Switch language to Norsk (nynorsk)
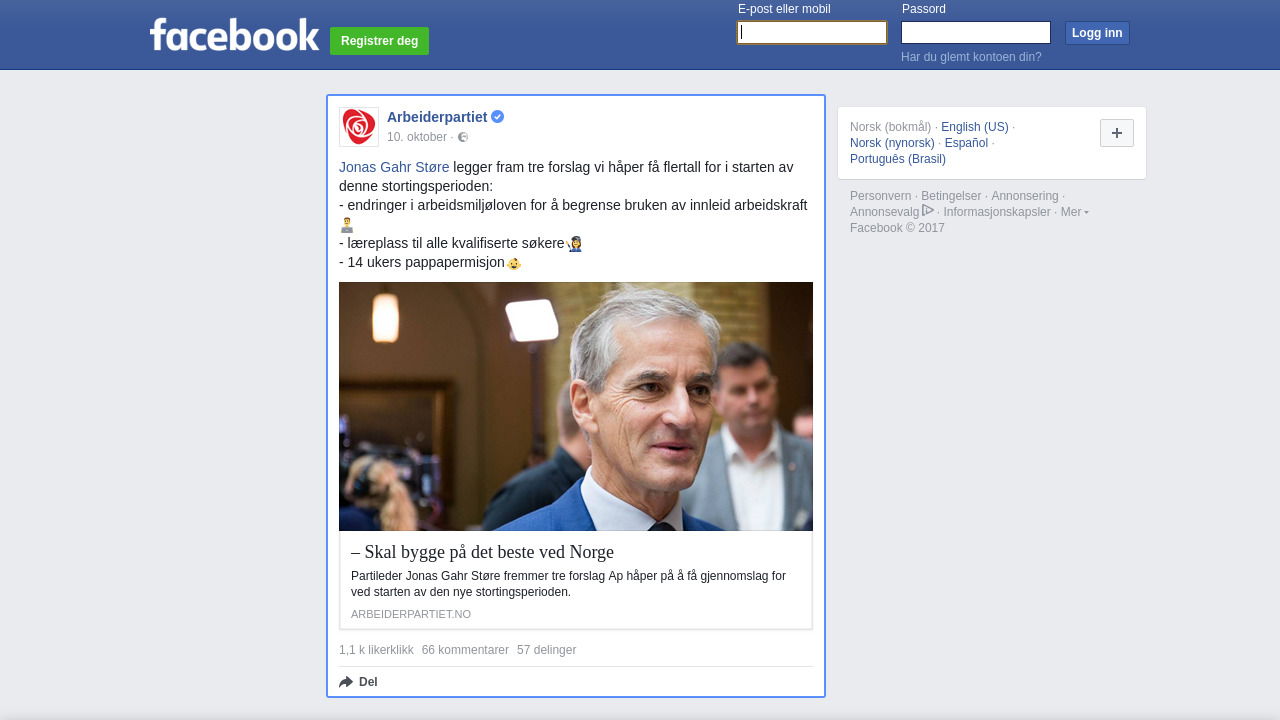Screen dimensions: 1280x720 892,143
